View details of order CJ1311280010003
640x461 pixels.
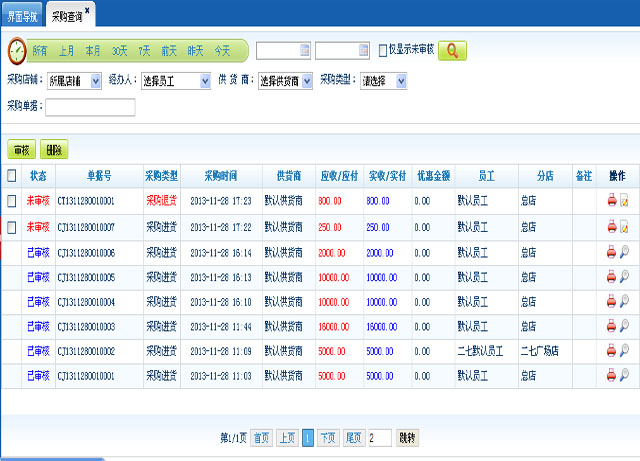(x=624, y=327)
